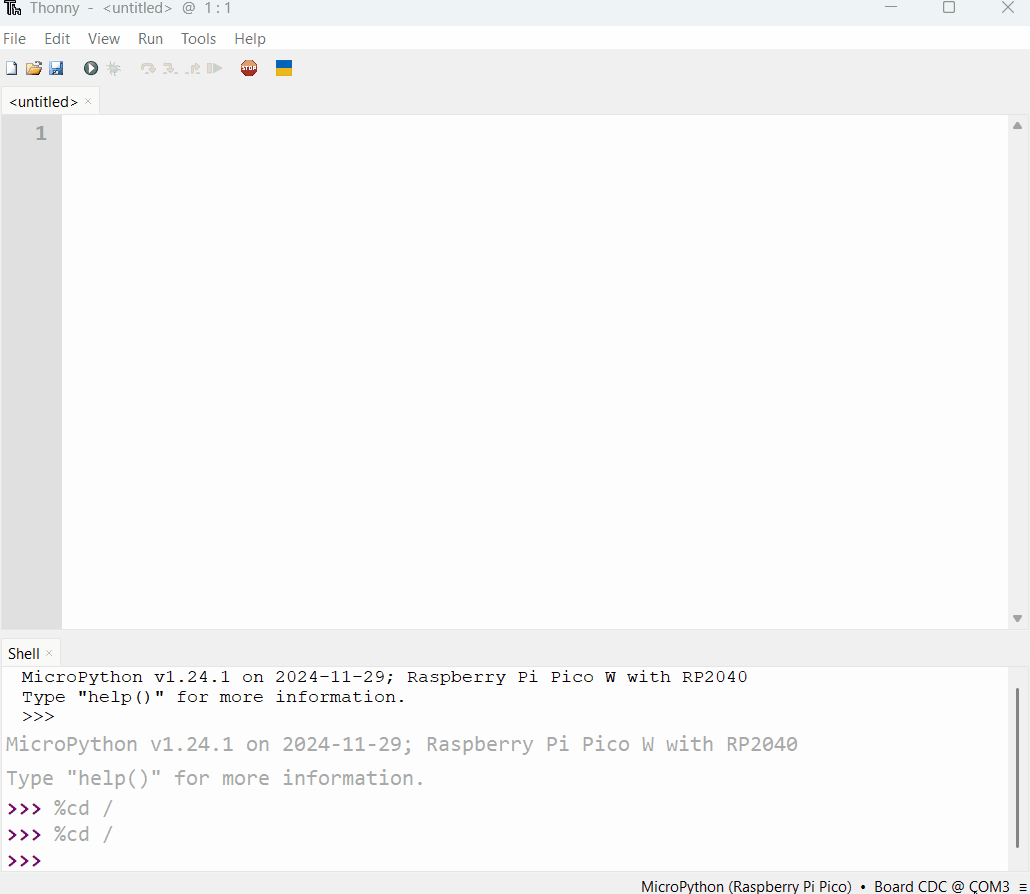The height and width of the screenshot is (894, 1030).
Task: Click the Step over toolbar icon
Action: pyautogui.click(x=148, y=68)
